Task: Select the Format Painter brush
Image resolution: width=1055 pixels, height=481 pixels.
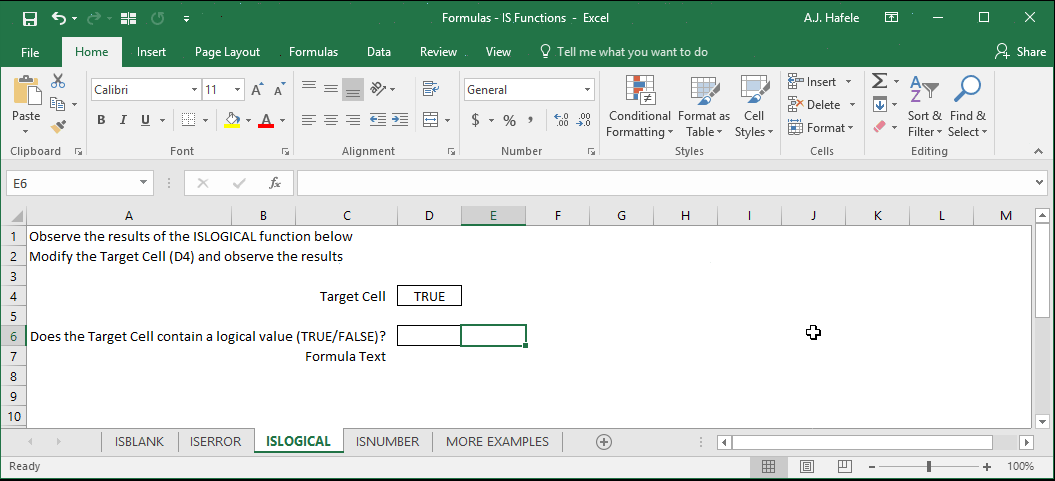Action: pos(59,126)
